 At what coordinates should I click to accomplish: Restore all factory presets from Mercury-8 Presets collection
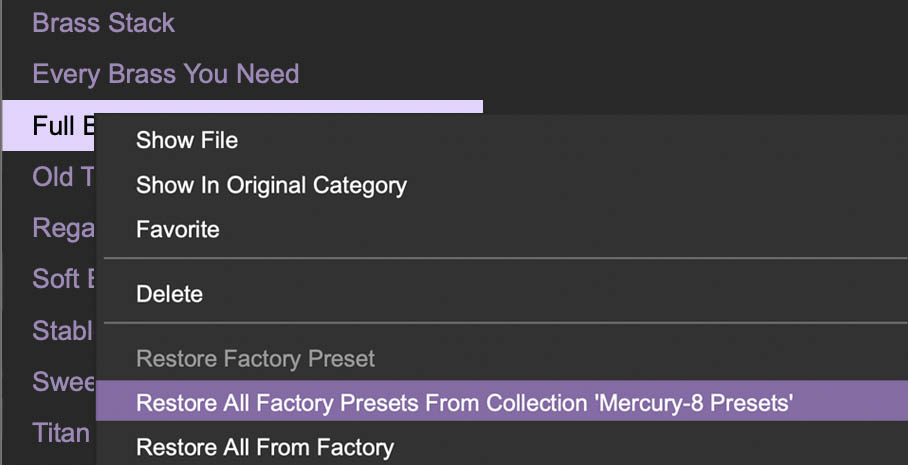(464, 403)
